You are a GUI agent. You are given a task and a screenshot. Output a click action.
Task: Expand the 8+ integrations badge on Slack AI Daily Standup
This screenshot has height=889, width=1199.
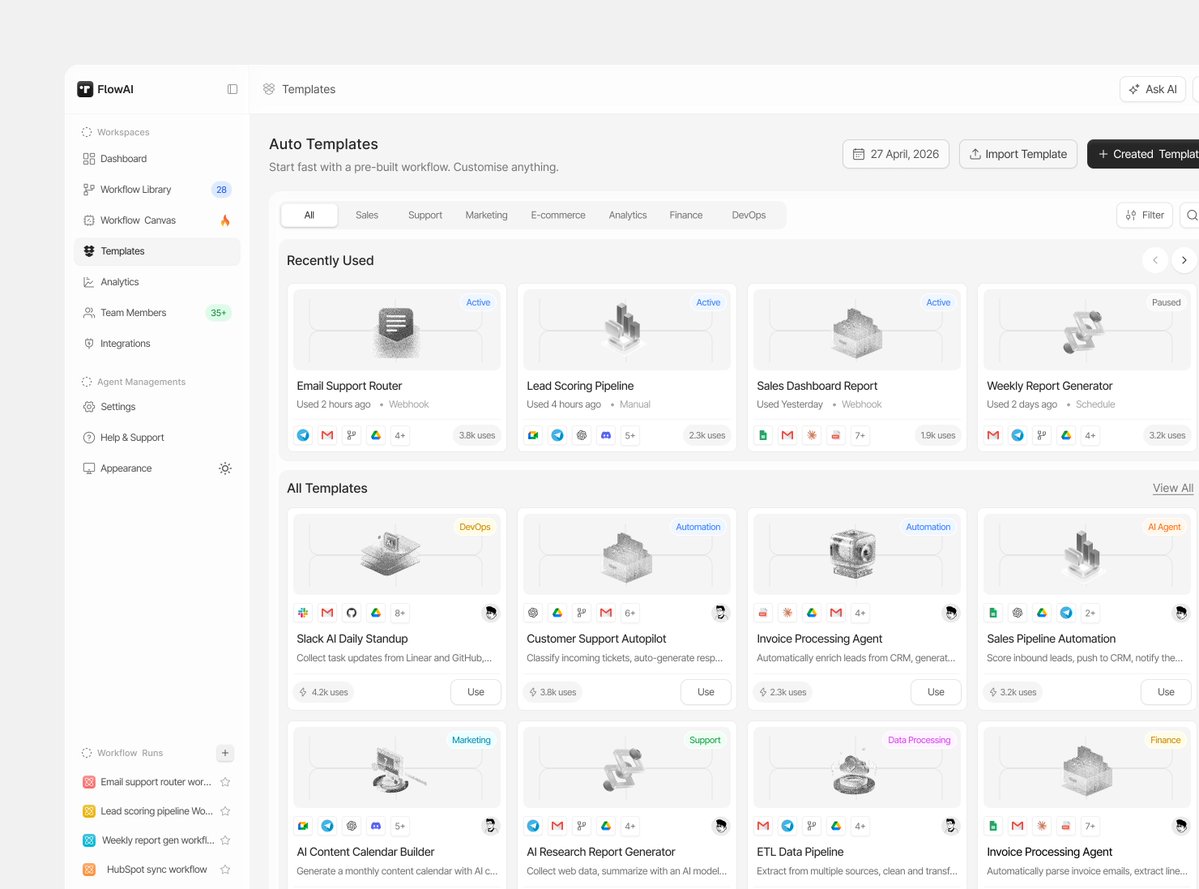(x=400, y=612)
